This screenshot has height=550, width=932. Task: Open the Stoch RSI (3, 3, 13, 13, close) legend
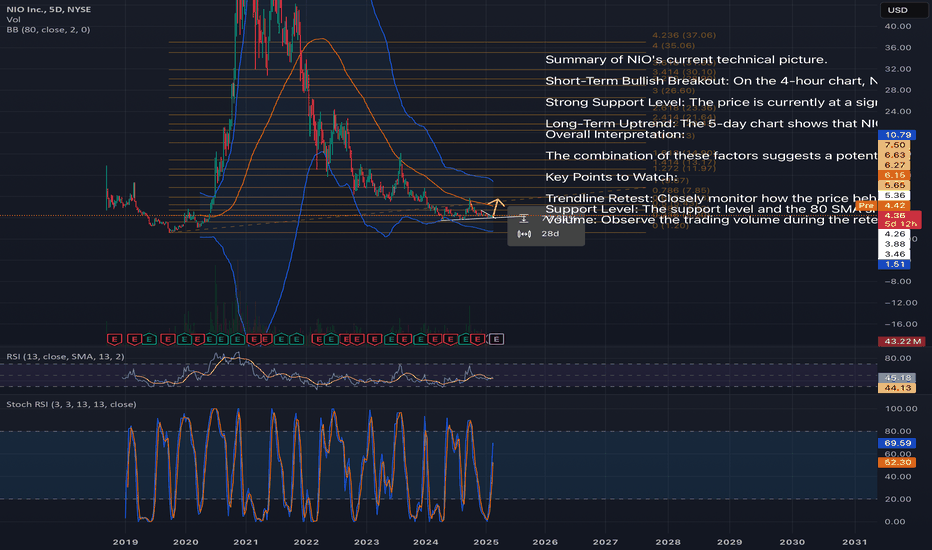71,404
